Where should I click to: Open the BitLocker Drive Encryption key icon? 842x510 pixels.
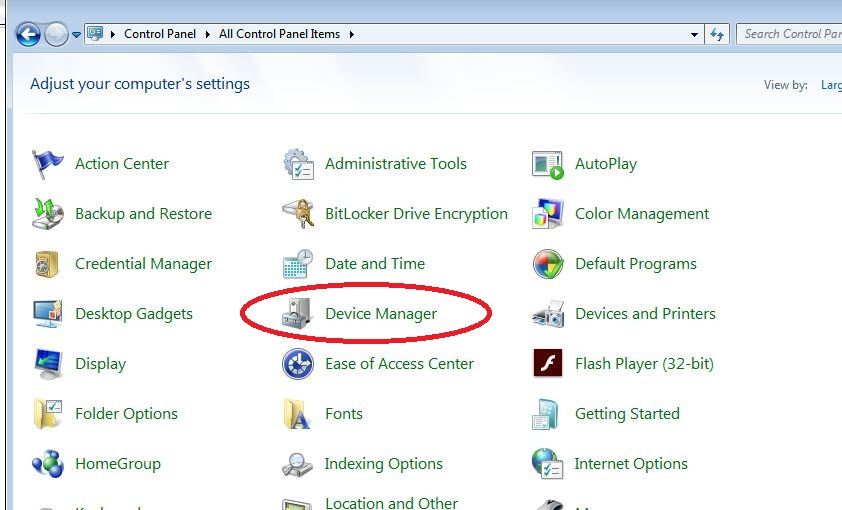coord(298,214)
